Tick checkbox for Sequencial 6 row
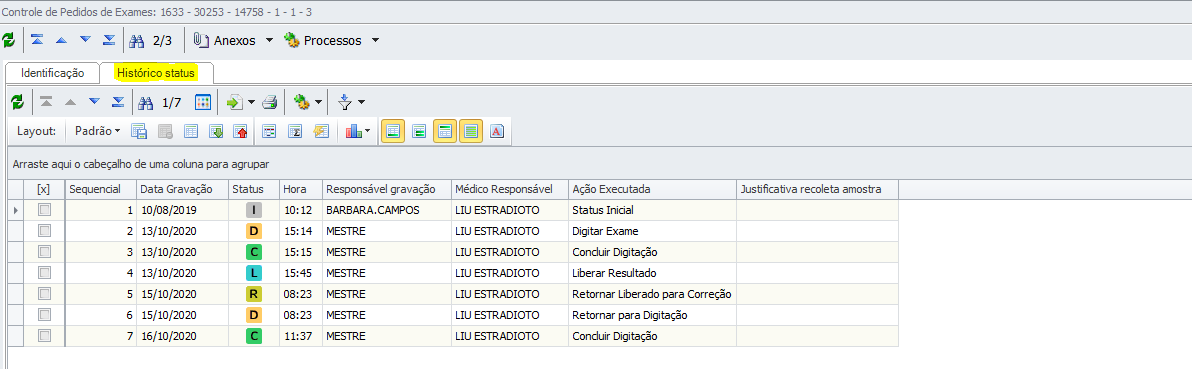Viewport: 1192px width, 369px height. (44, 314)
